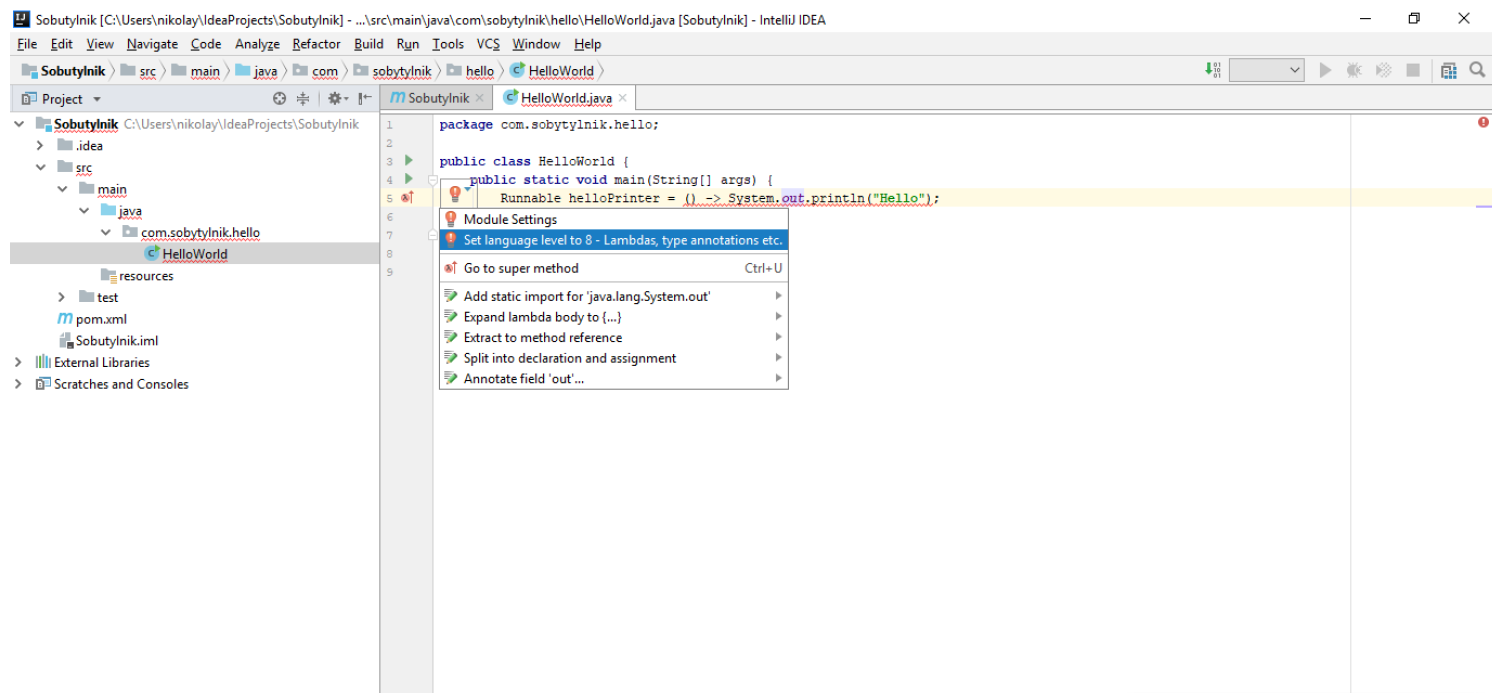Viewport: 1494px width, 693px height.
Task: Click the java breadcrumb in navigation bar
Action: (256, 71)
